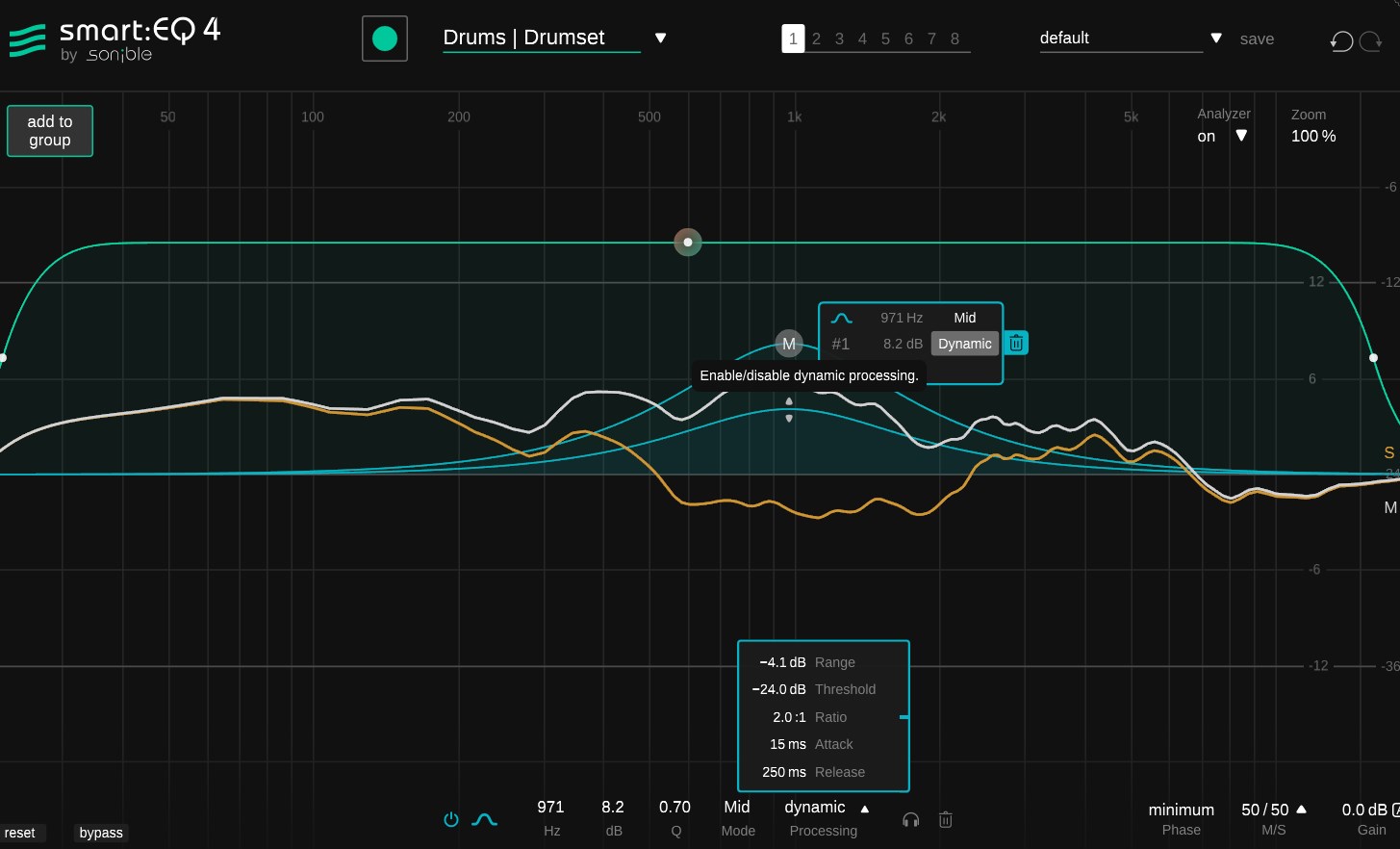The image size is (1400, 849).
Task: Click the -24.0 dB Threshold value
Action: click(778, 689)
